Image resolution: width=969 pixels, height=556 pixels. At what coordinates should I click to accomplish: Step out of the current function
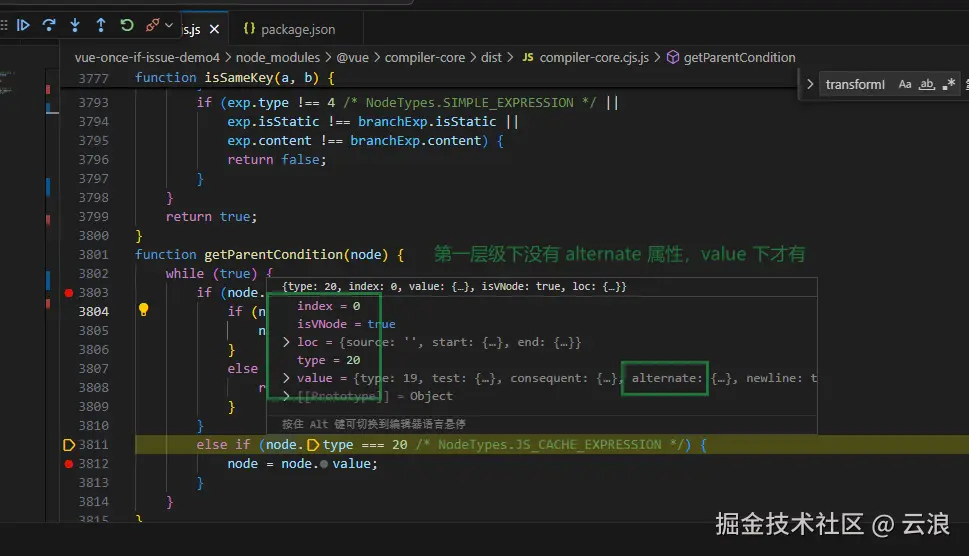101,25
